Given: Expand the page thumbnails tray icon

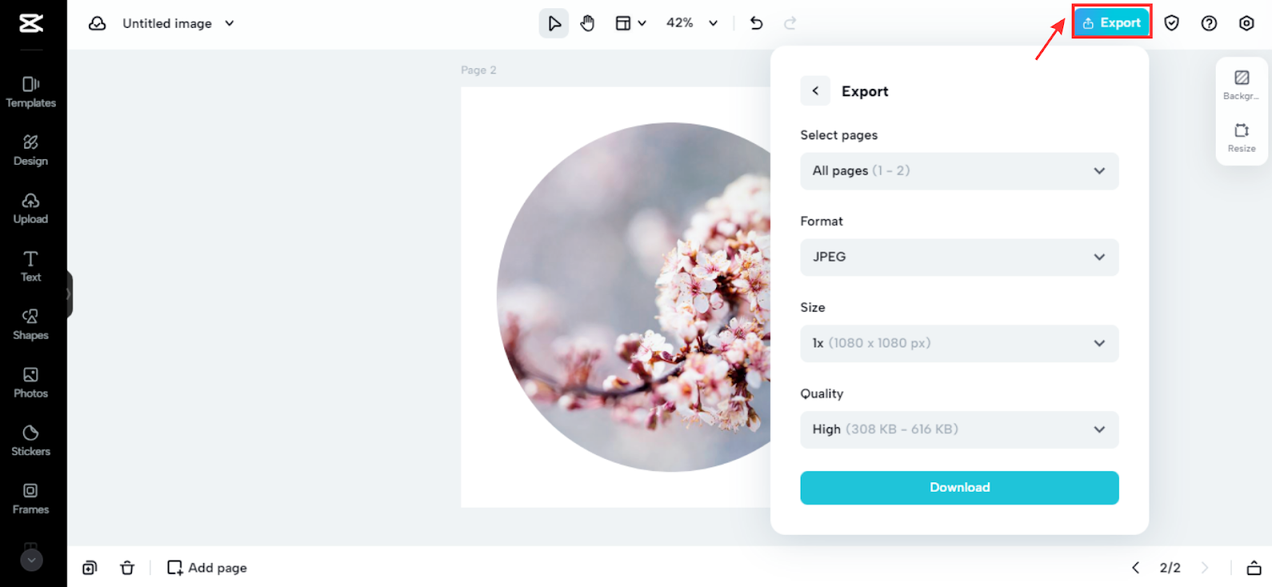Looking at the screenshot, I should click(1254, 568).
